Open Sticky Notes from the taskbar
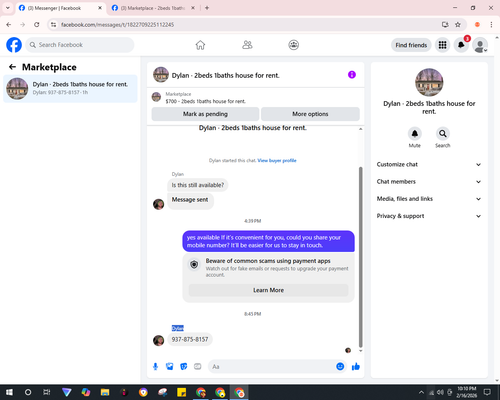Viewport: 500px width, 400px height. coord(182,392)
